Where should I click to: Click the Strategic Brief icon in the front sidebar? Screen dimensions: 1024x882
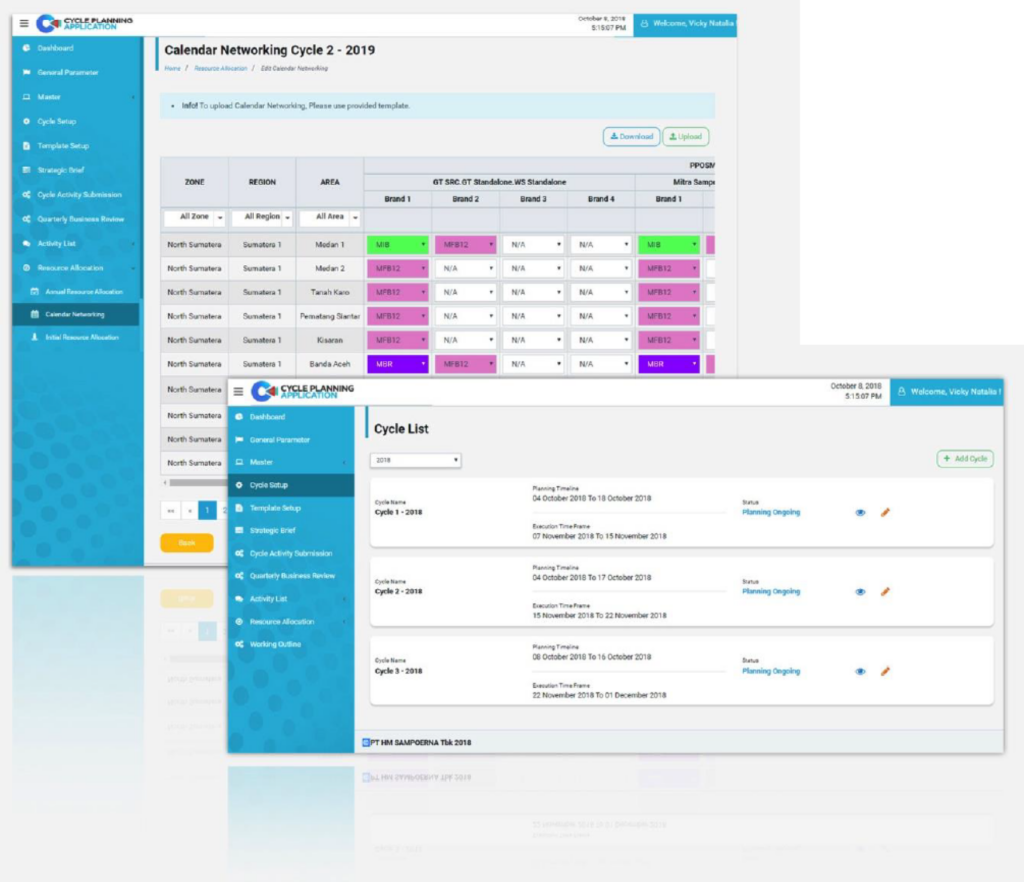tap(239, 531)
